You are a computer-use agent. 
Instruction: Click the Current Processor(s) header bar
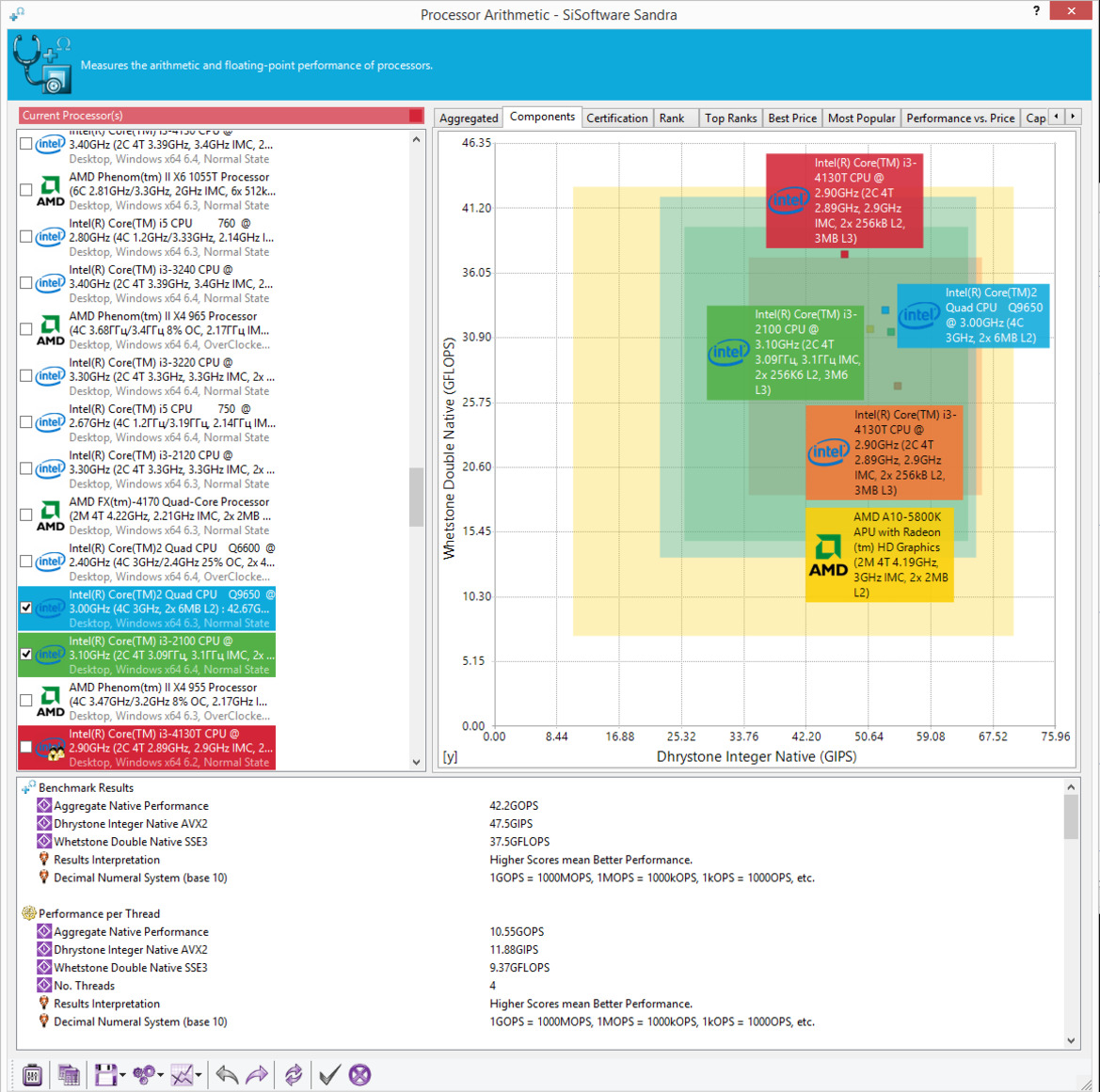(221, 115)
